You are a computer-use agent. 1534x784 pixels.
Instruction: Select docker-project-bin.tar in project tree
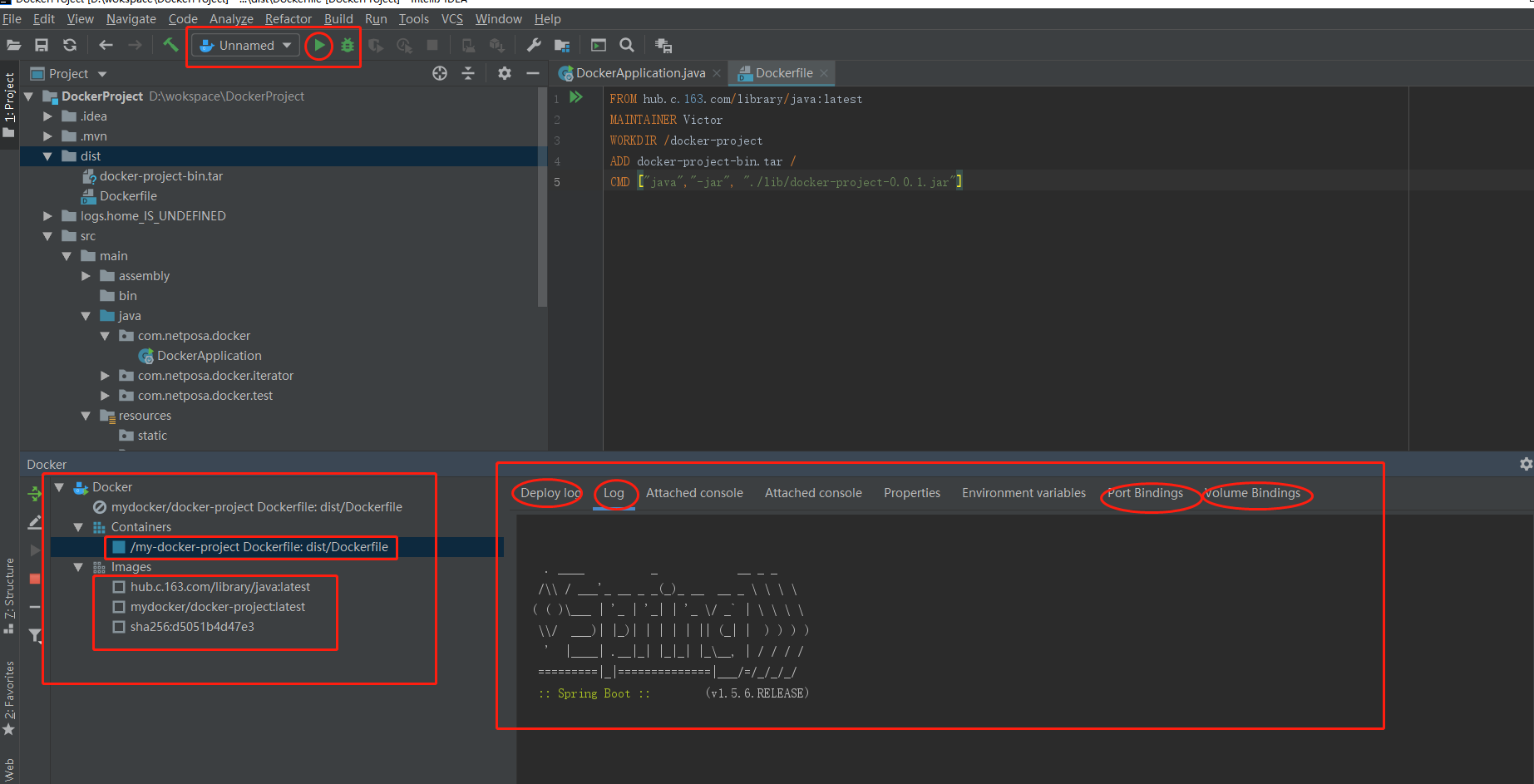coord(161,176)
